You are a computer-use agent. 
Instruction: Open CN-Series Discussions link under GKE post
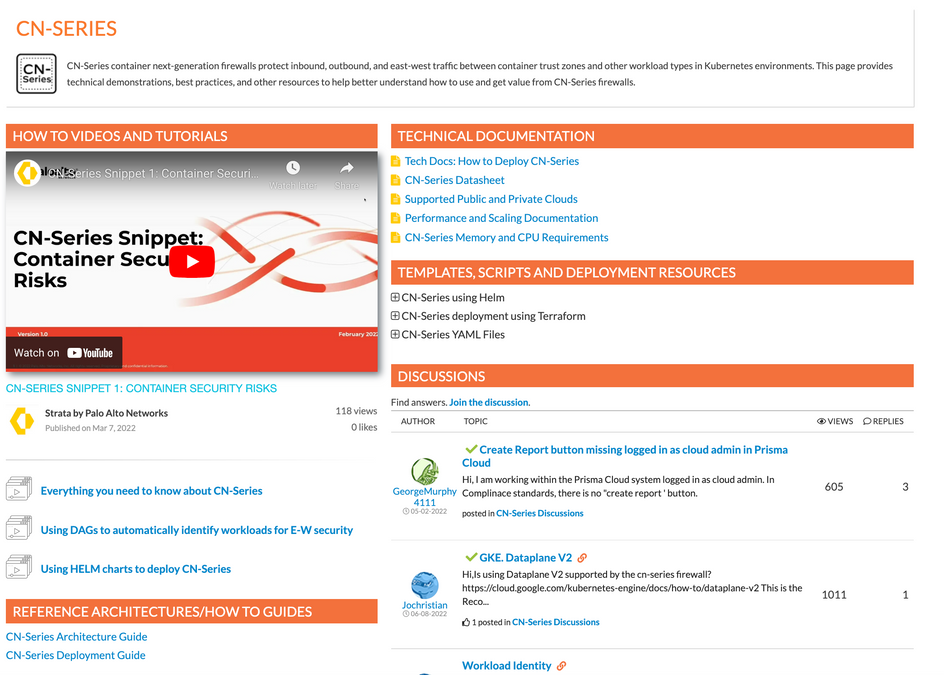tap(556, 622)
